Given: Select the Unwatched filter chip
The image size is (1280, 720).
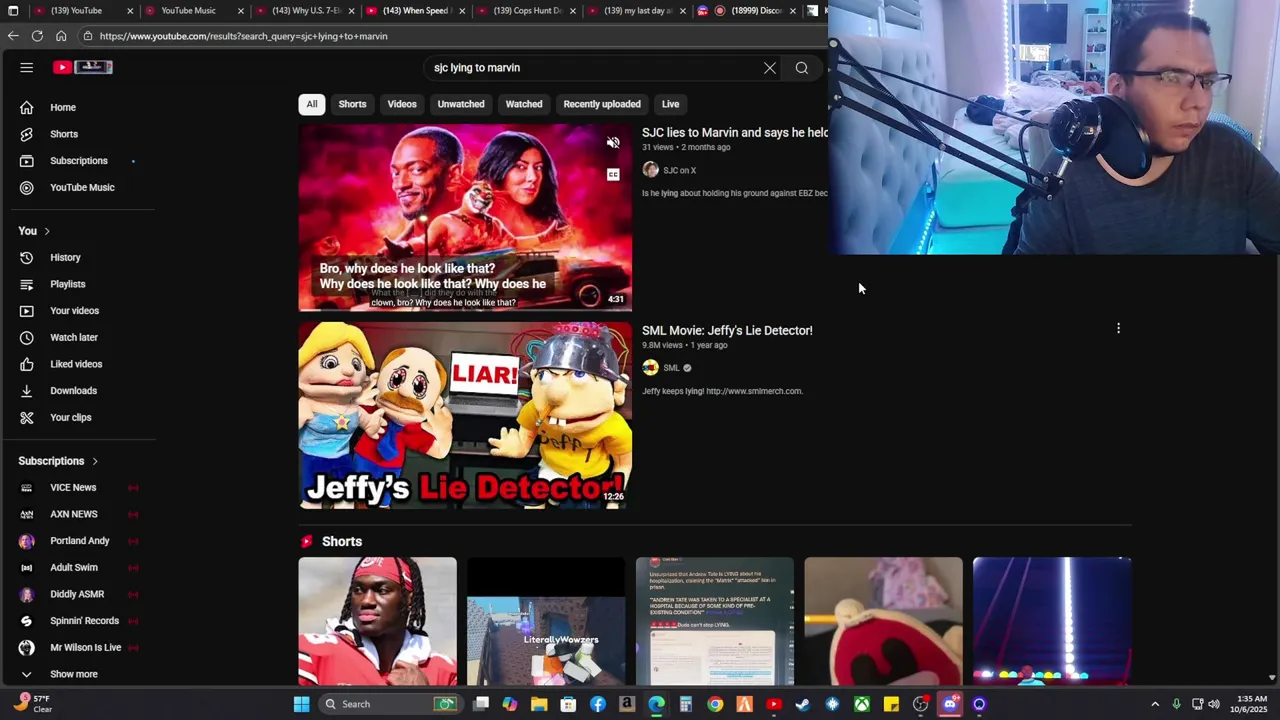Looking at the screenshot, I should (x=461, y=104).
